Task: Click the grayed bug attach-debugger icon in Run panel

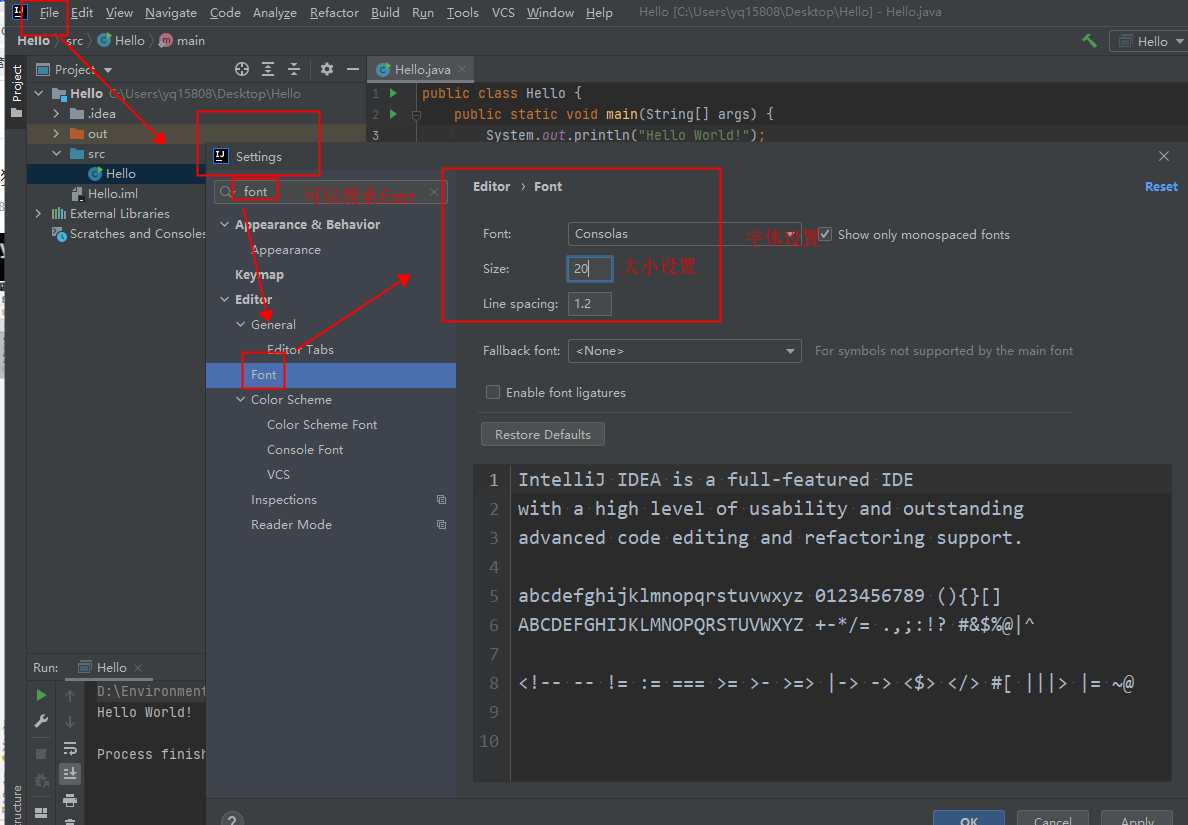Action: pyautogui.click(x=42, y=780)
